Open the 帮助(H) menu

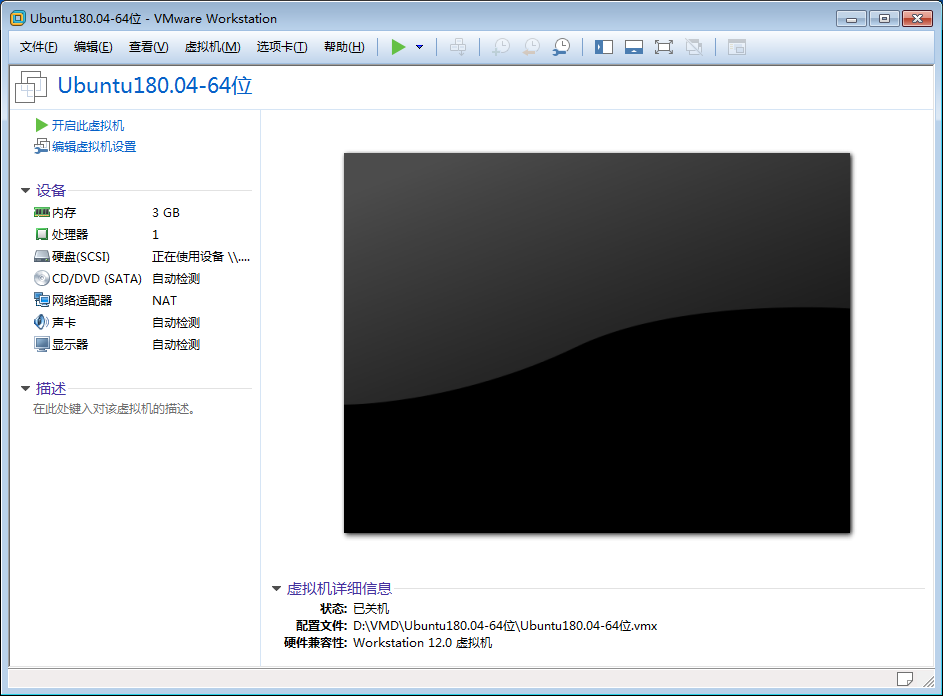(344, 47)
